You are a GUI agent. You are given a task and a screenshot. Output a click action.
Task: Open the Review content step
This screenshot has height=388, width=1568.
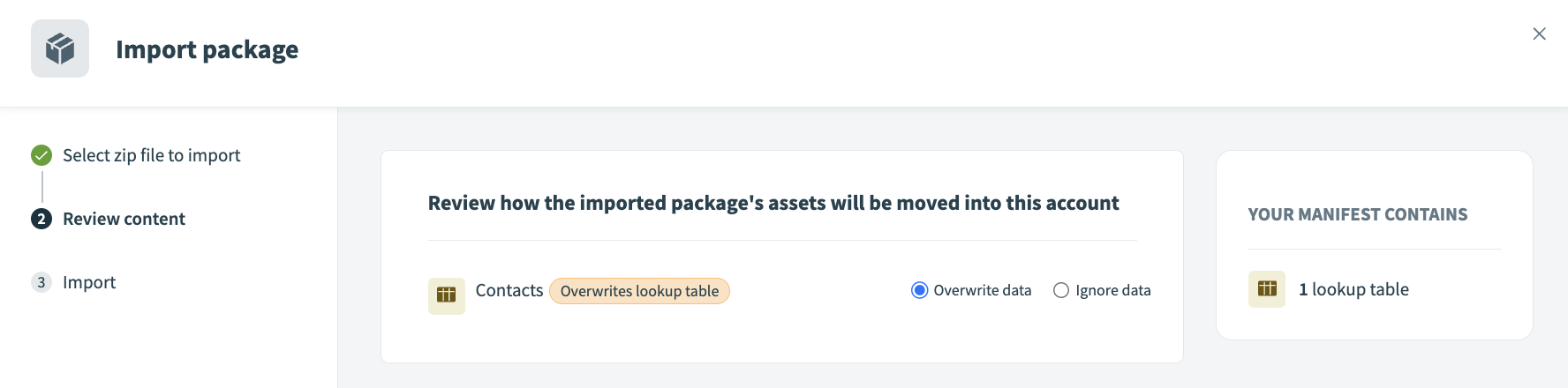tap(124, 219)
